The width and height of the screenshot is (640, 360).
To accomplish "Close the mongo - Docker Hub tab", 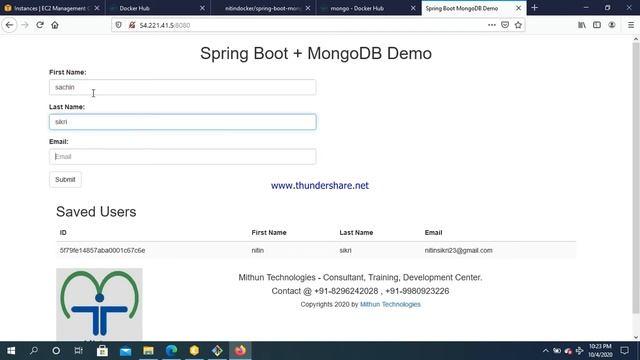I will (413, 8).
